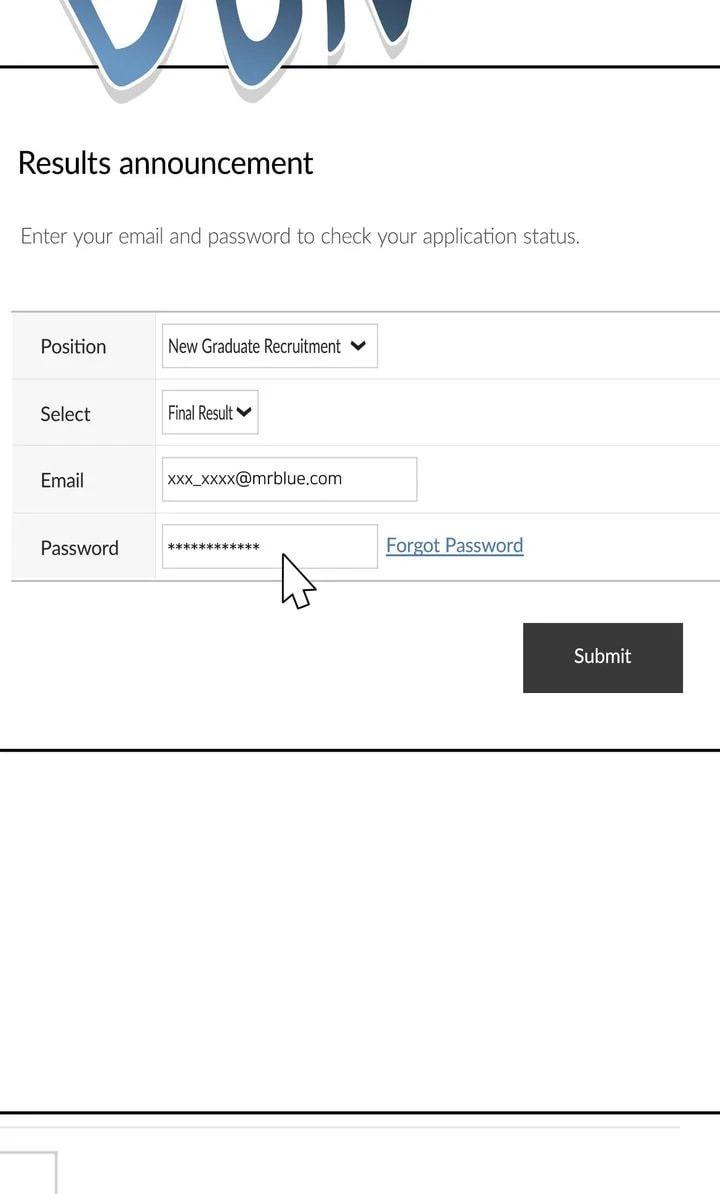Click the chevron next to Final Result
720x1194 pixels.
[243, 412]
